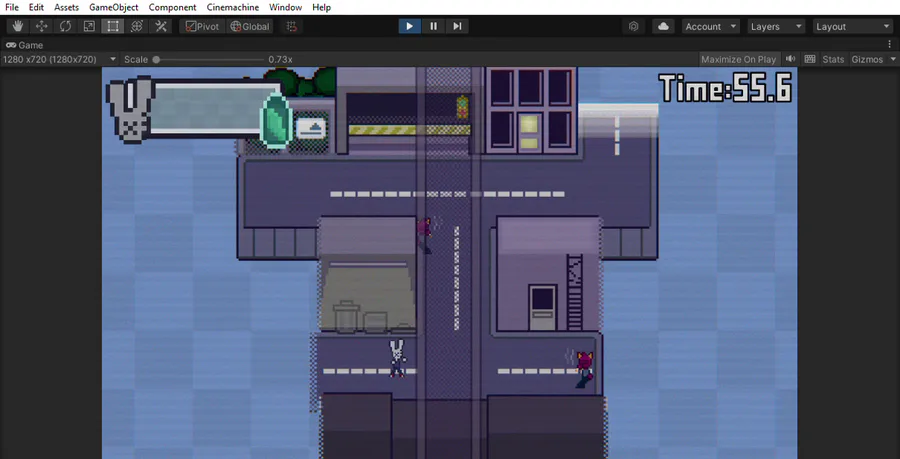The height and width of the screenshot is (459, 900).
Task: Toggle Mute Audio speaker icon
Action: point(790,59)
